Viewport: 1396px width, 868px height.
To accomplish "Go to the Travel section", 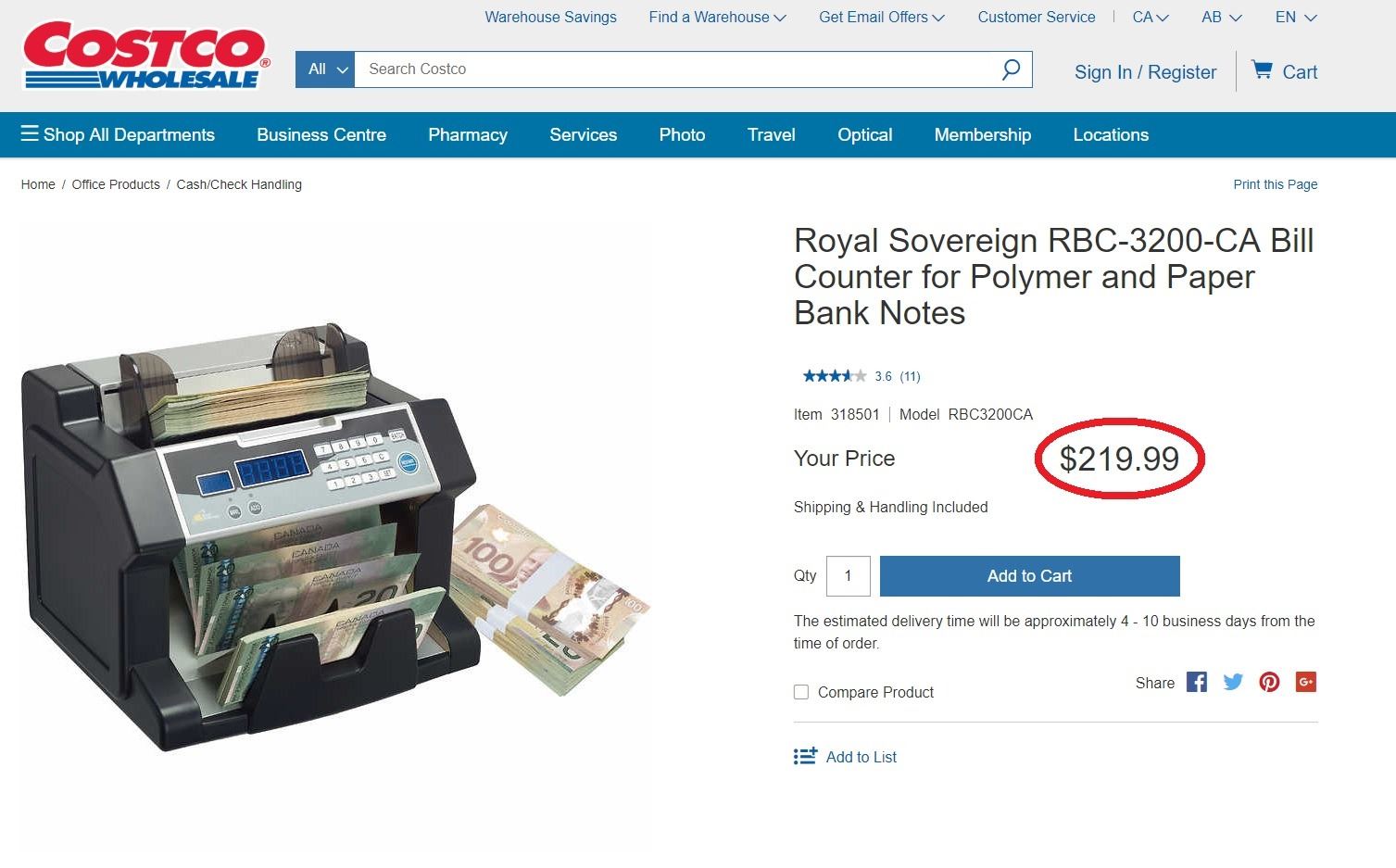I will [x=771, y=135].
